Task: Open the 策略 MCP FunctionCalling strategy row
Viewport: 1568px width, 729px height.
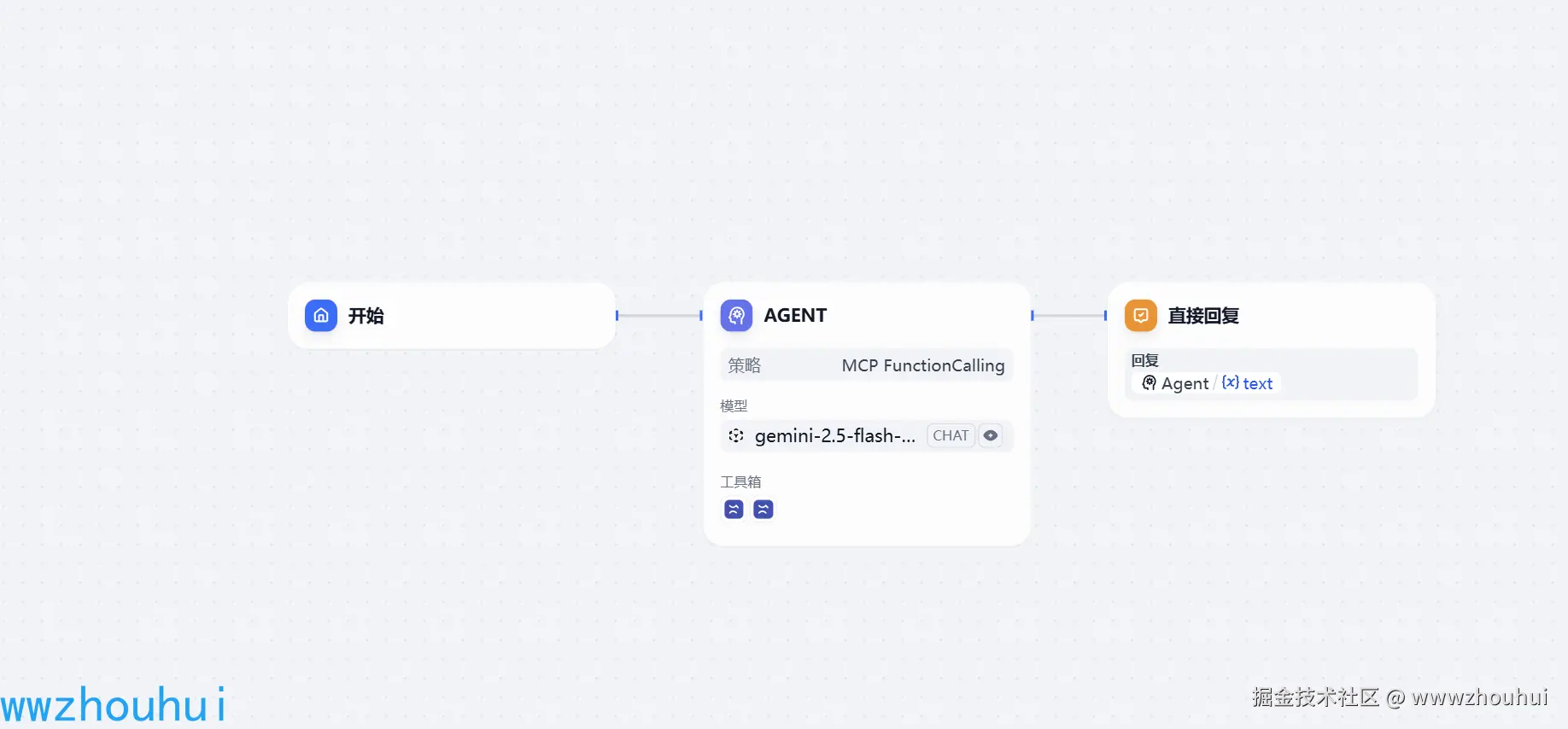Action: 866,365
